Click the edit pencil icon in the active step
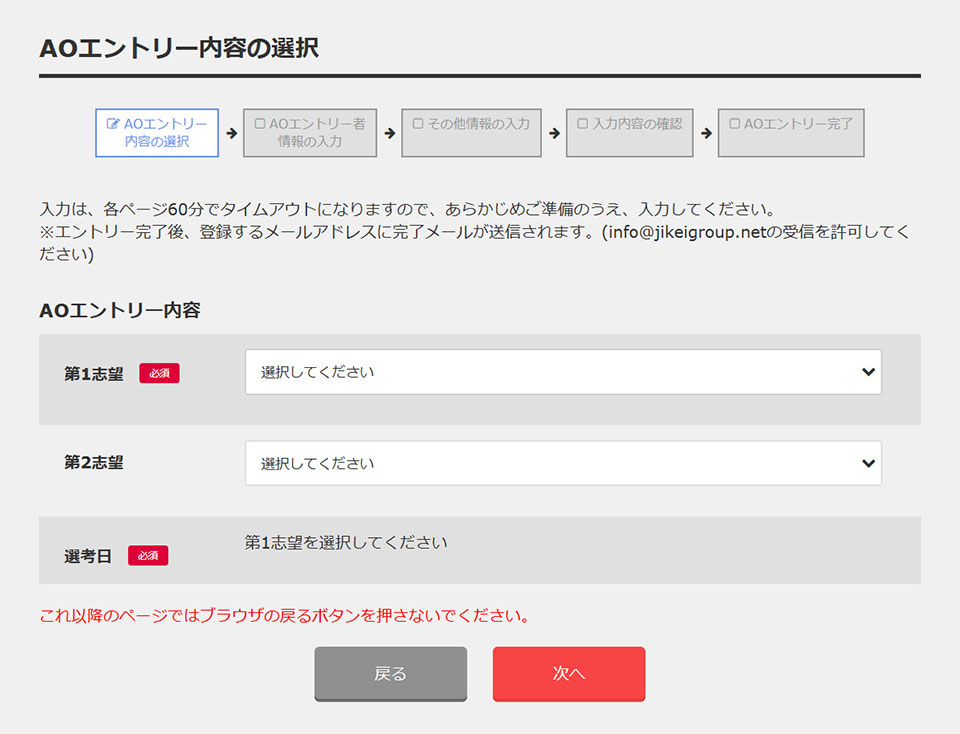960x734 pixels. point(113,125)
